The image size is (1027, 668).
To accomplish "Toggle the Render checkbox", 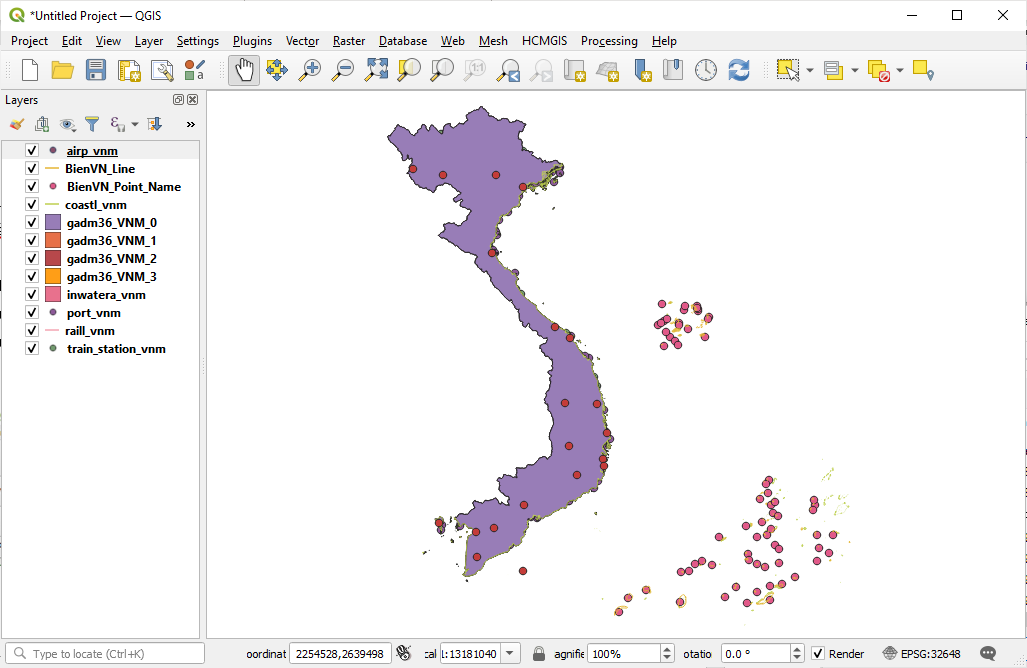I will 817,654.
